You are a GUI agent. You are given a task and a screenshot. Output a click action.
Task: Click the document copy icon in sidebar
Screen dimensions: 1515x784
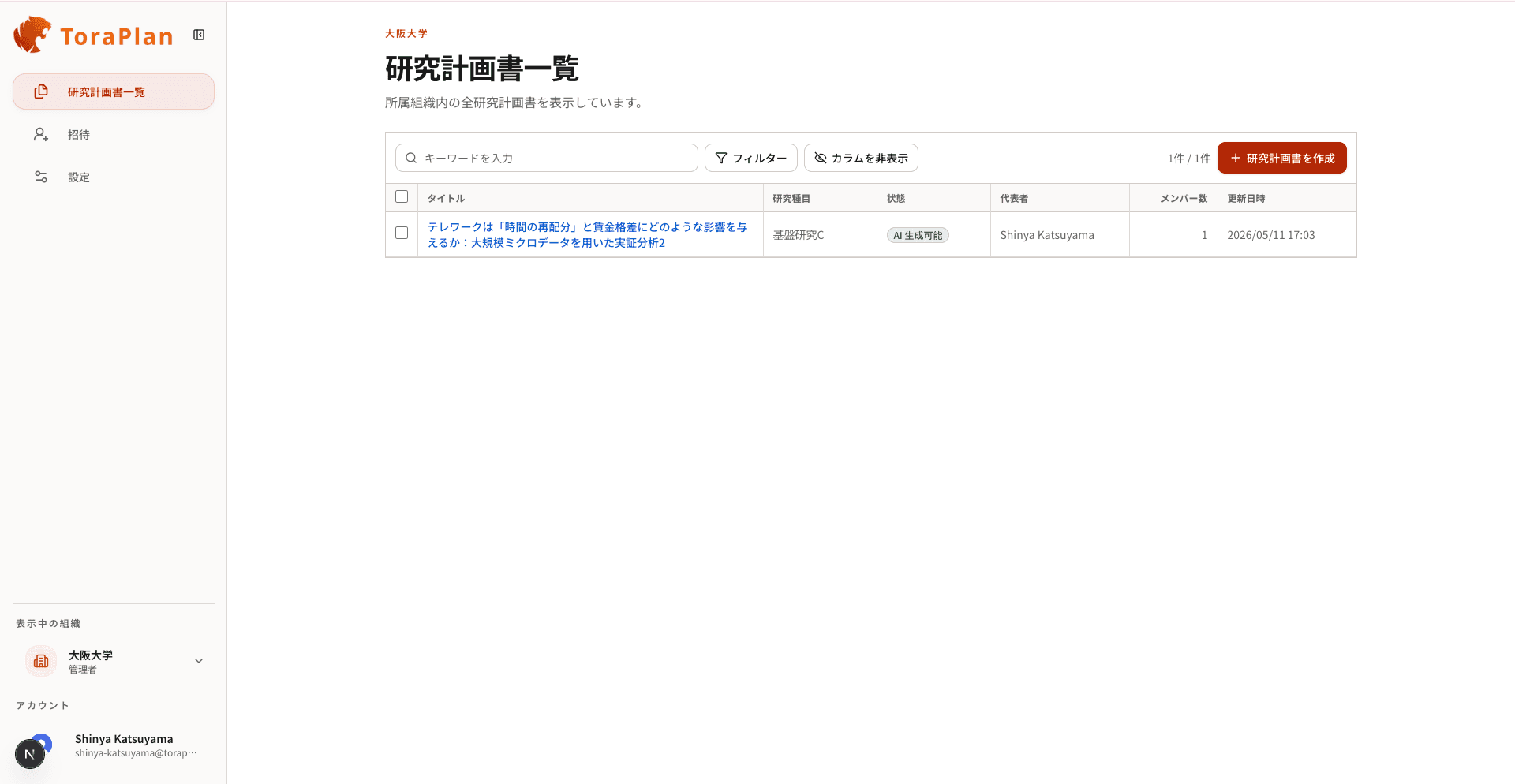coord(41,91)
